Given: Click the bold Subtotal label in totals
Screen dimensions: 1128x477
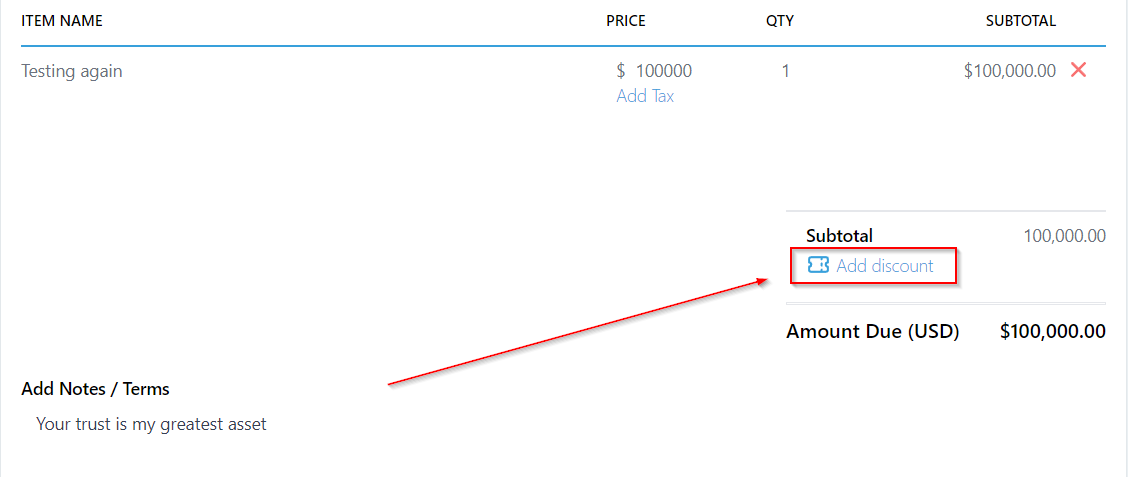Looking at the screenshot, I should click(839, 236).
